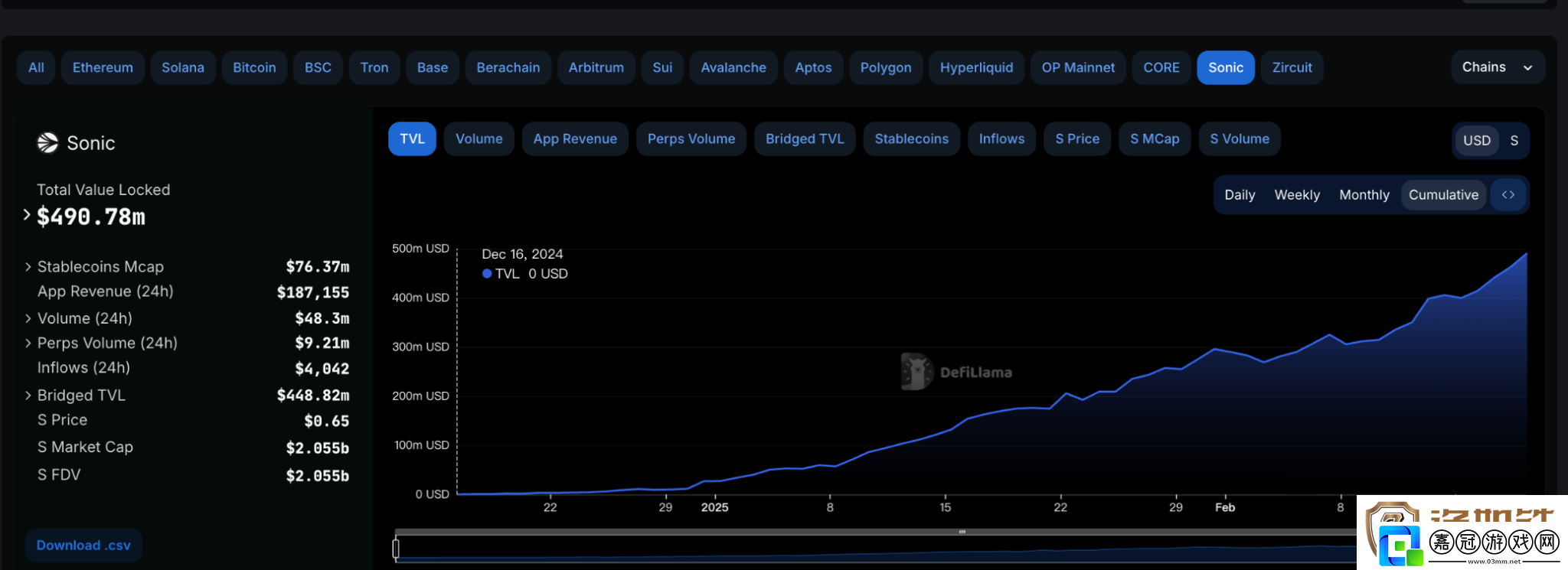
Task: Expand Total Value Locked breakdown chevron
Action: click(x=27, y=215)
